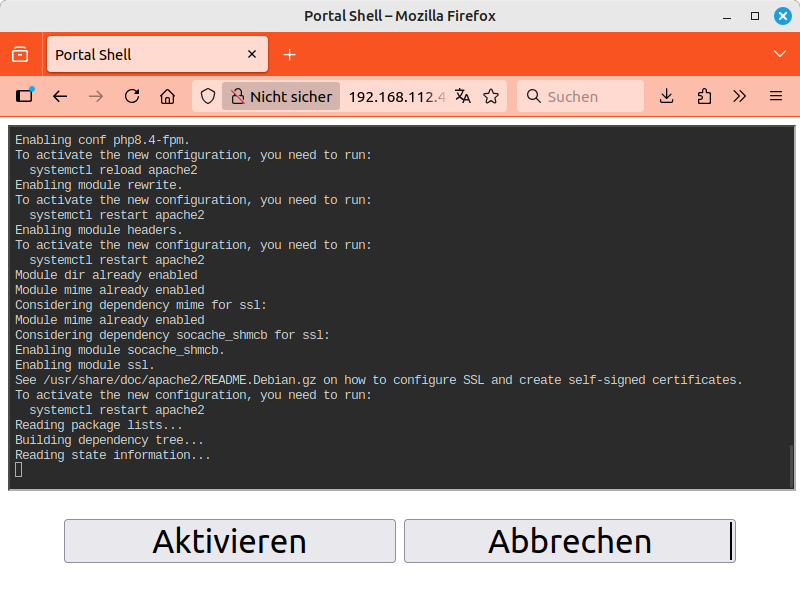
Task: Go back one page
Action: click(x=60, y=96)
